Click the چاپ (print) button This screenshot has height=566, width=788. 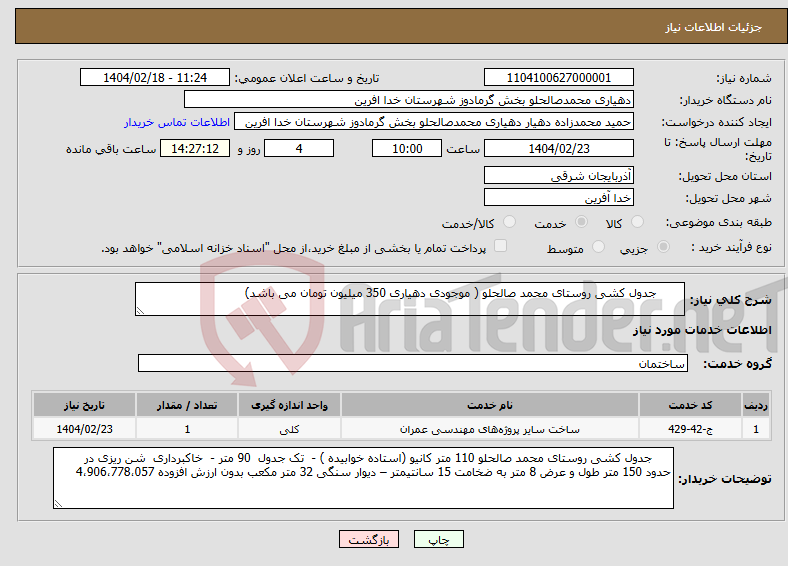point(438,539)
